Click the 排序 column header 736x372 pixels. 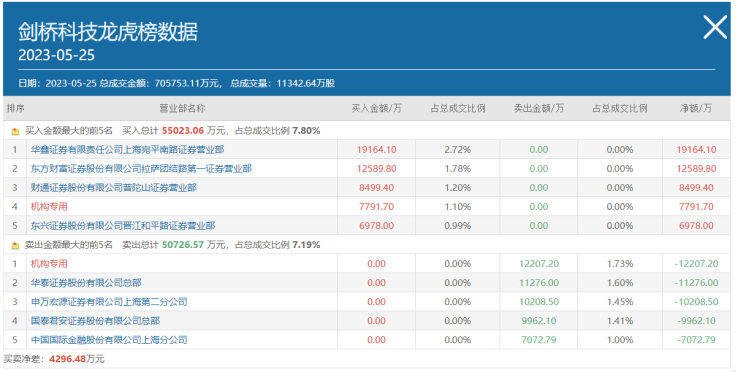tap(15, 108)
